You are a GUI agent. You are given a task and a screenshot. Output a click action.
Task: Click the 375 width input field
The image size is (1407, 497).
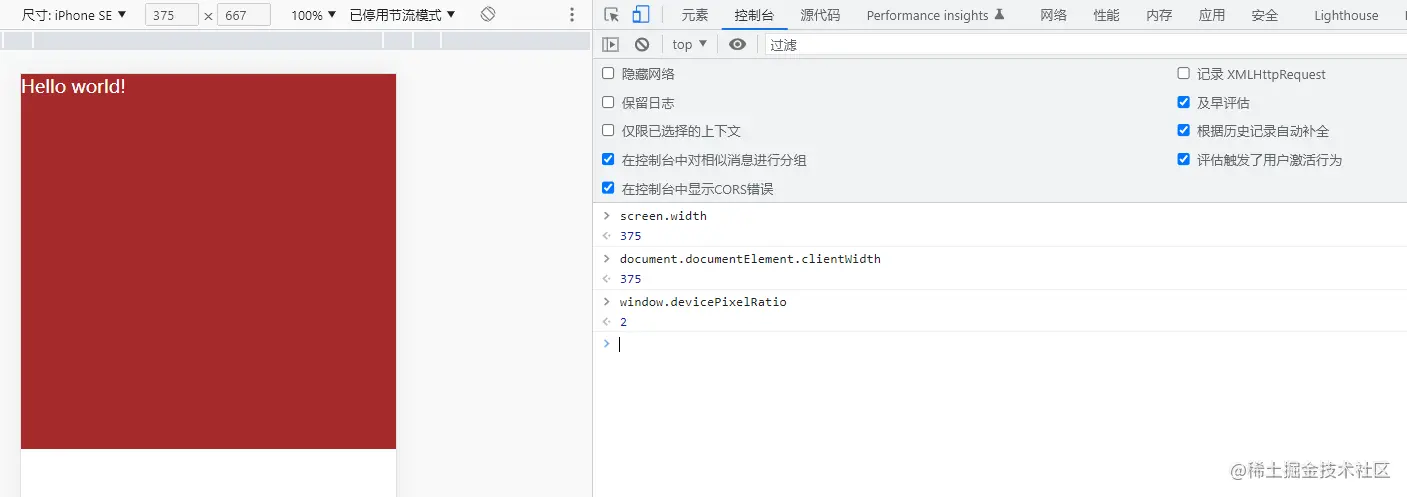coord(171,15)
